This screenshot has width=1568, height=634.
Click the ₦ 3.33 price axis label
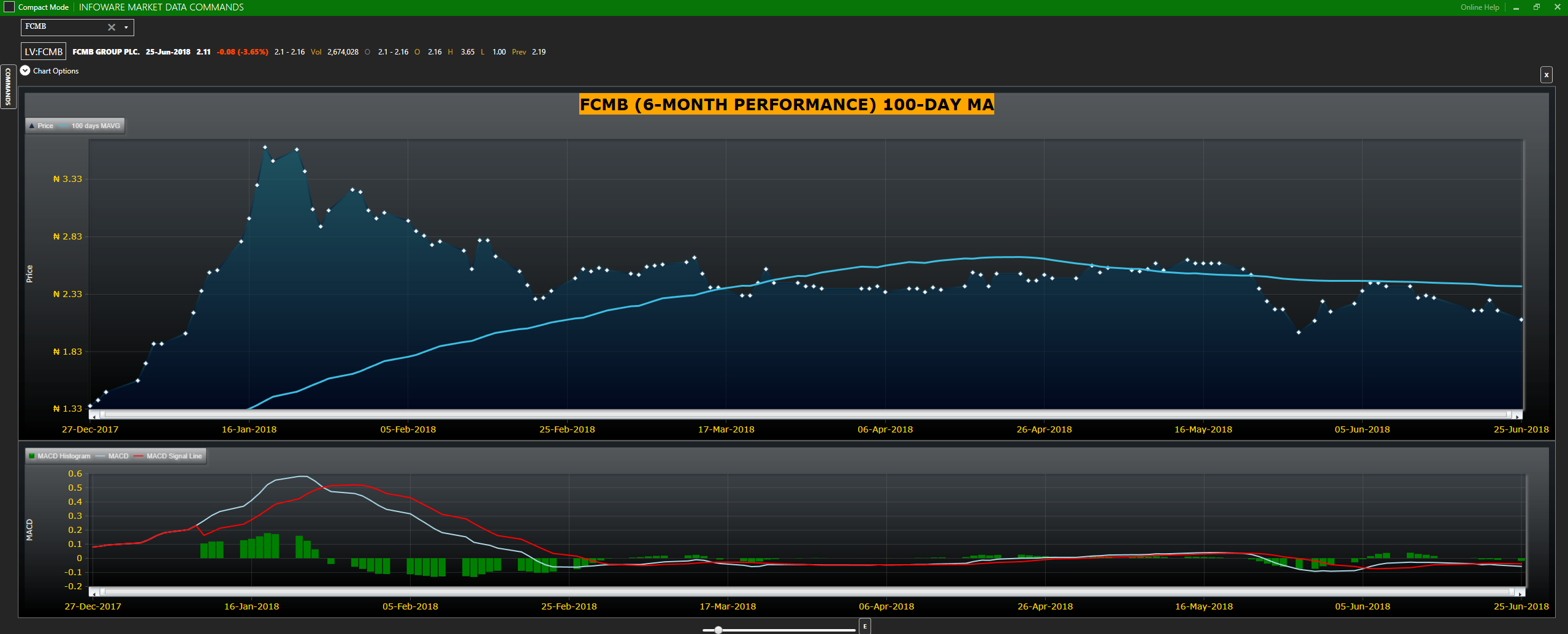67,179
